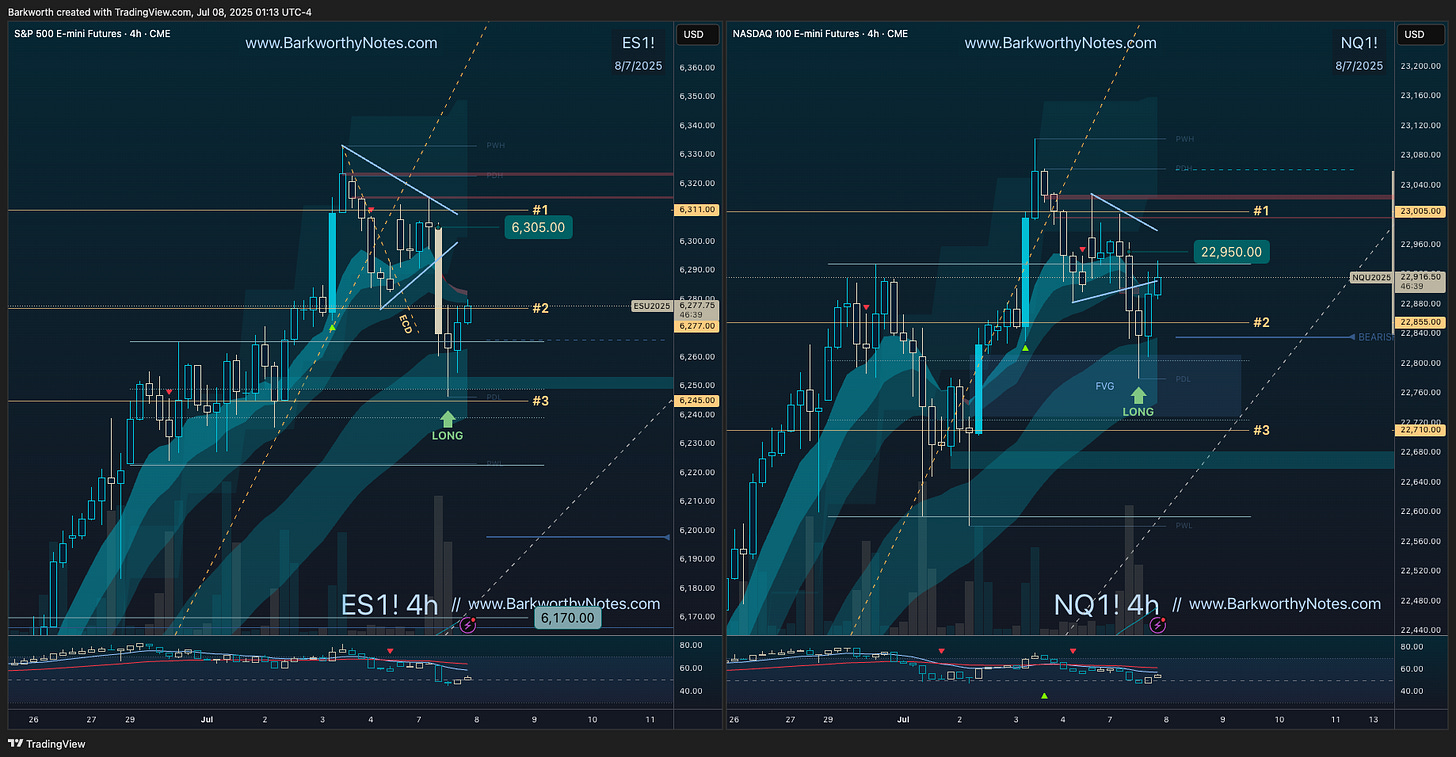Click the PDL label on the ES1! chart

pyautogui.click(x=493, y=397)
